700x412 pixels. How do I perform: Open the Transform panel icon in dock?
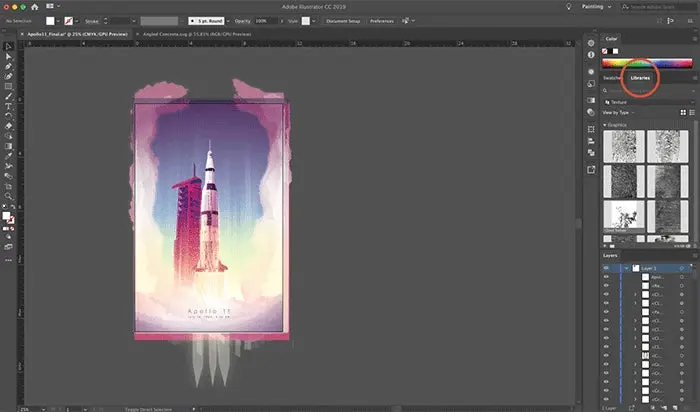591,129
